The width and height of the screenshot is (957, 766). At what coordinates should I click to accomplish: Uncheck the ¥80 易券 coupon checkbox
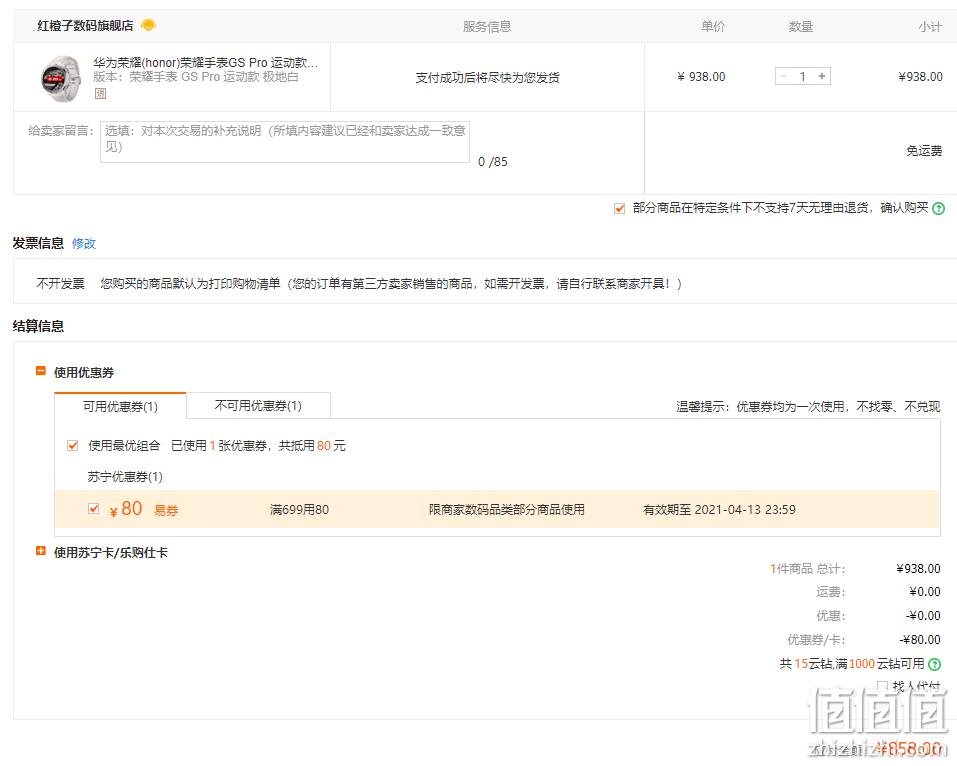coord(93,508)
